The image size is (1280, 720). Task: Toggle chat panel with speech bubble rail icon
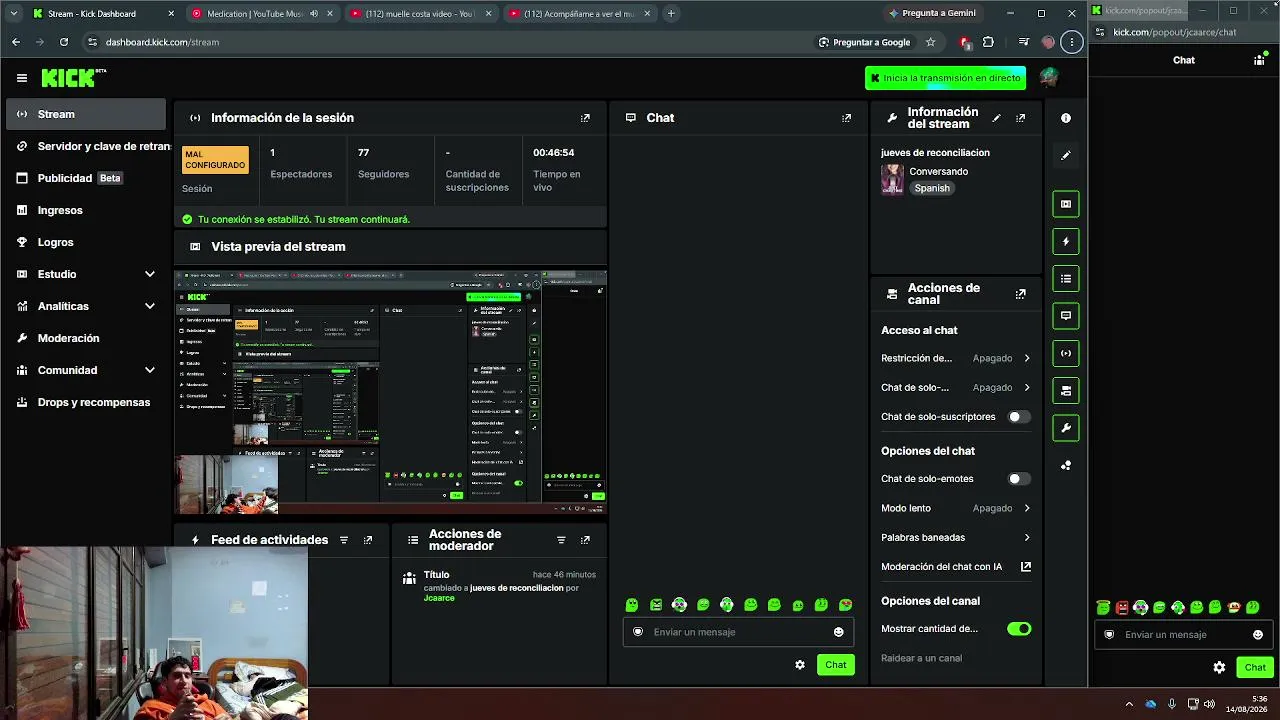coord(1066,316)
